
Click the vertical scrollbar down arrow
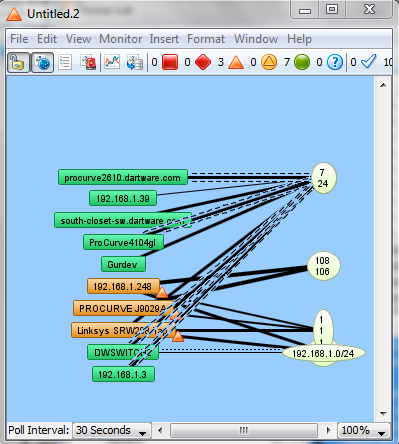coord(383,414)
